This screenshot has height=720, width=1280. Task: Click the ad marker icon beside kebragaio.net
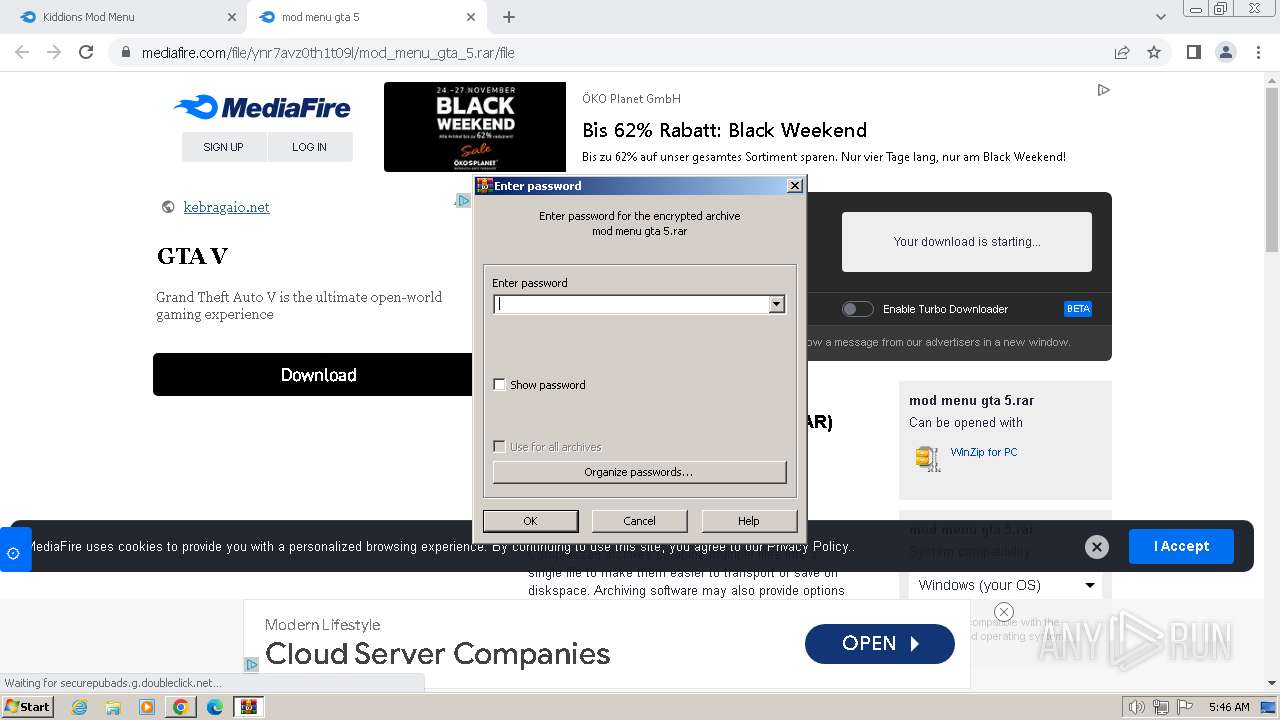(463, 201)
